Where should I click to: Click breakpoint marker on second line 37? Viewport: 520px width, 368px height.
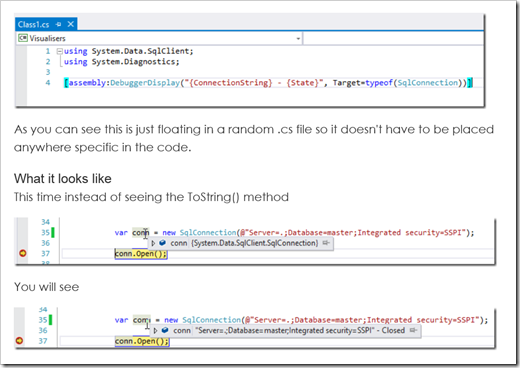click(x=19, y=341)
